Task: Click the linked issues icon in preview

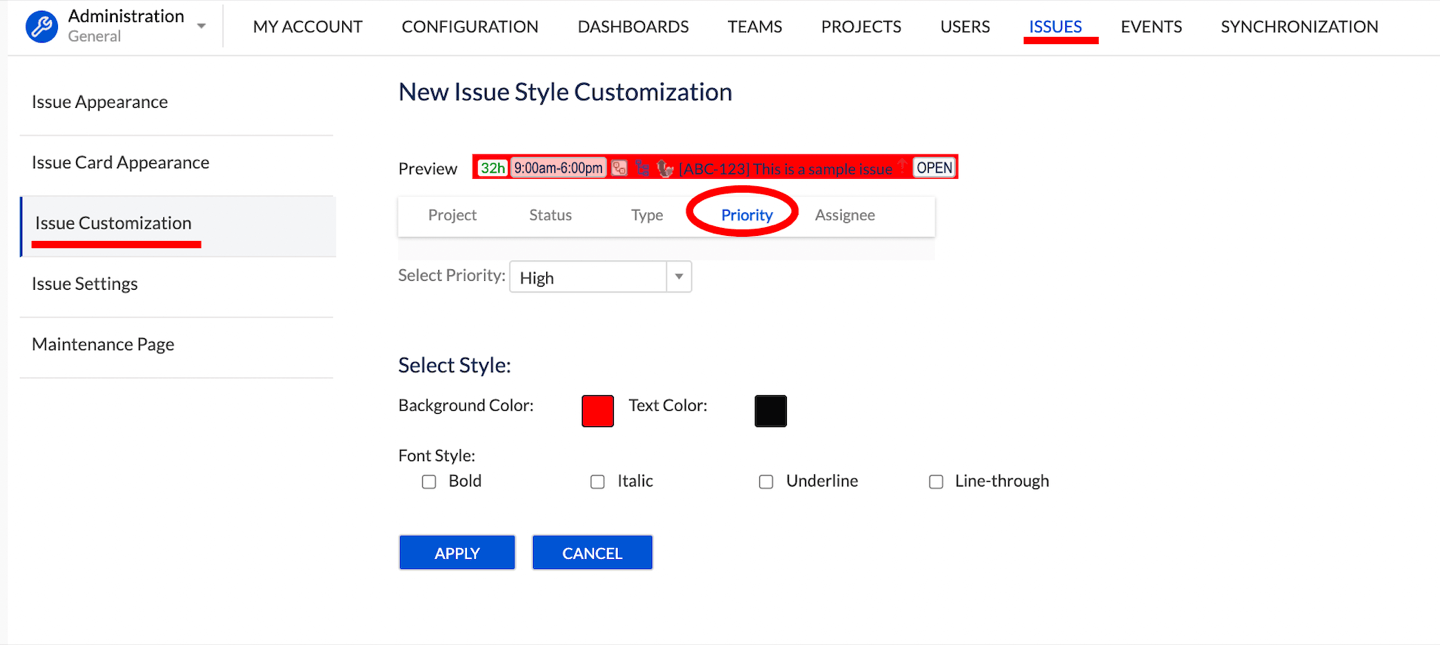Action: [619, 168]
